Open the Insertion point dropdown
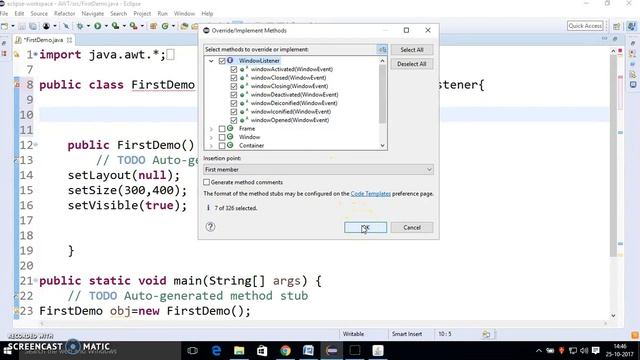Screen dimensions: 640x360 (x=318, y=169)
